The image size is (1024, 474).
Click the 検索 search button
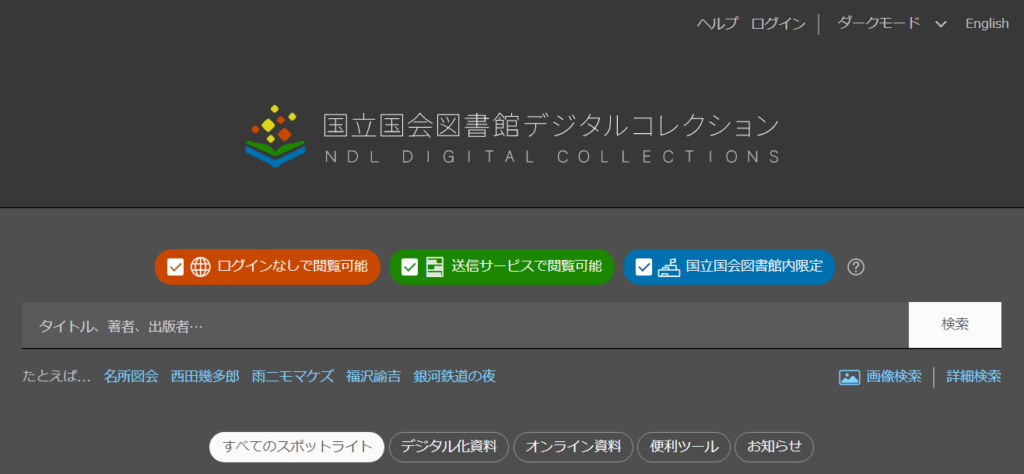pos(955,324)
